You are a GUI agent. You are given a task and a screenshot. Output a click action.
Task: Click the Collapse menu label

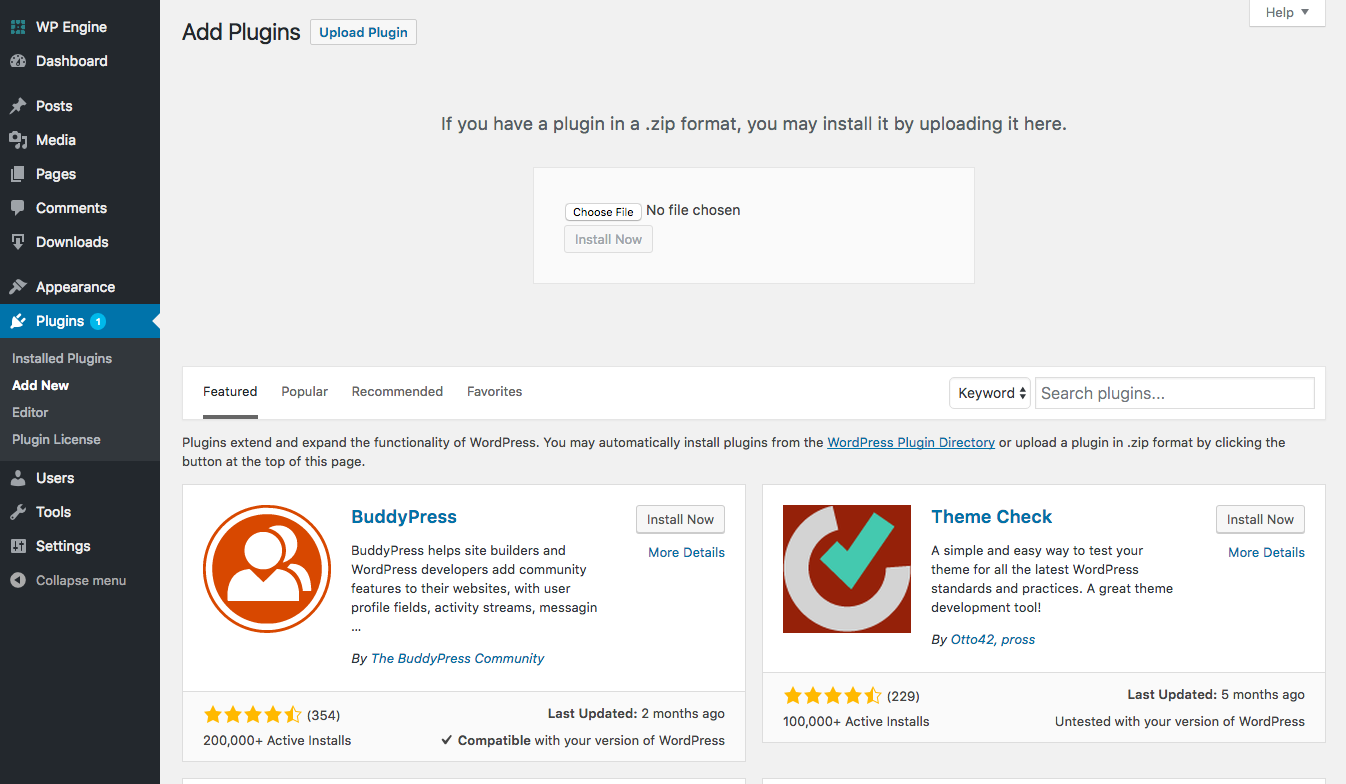[x=81, y=580]
